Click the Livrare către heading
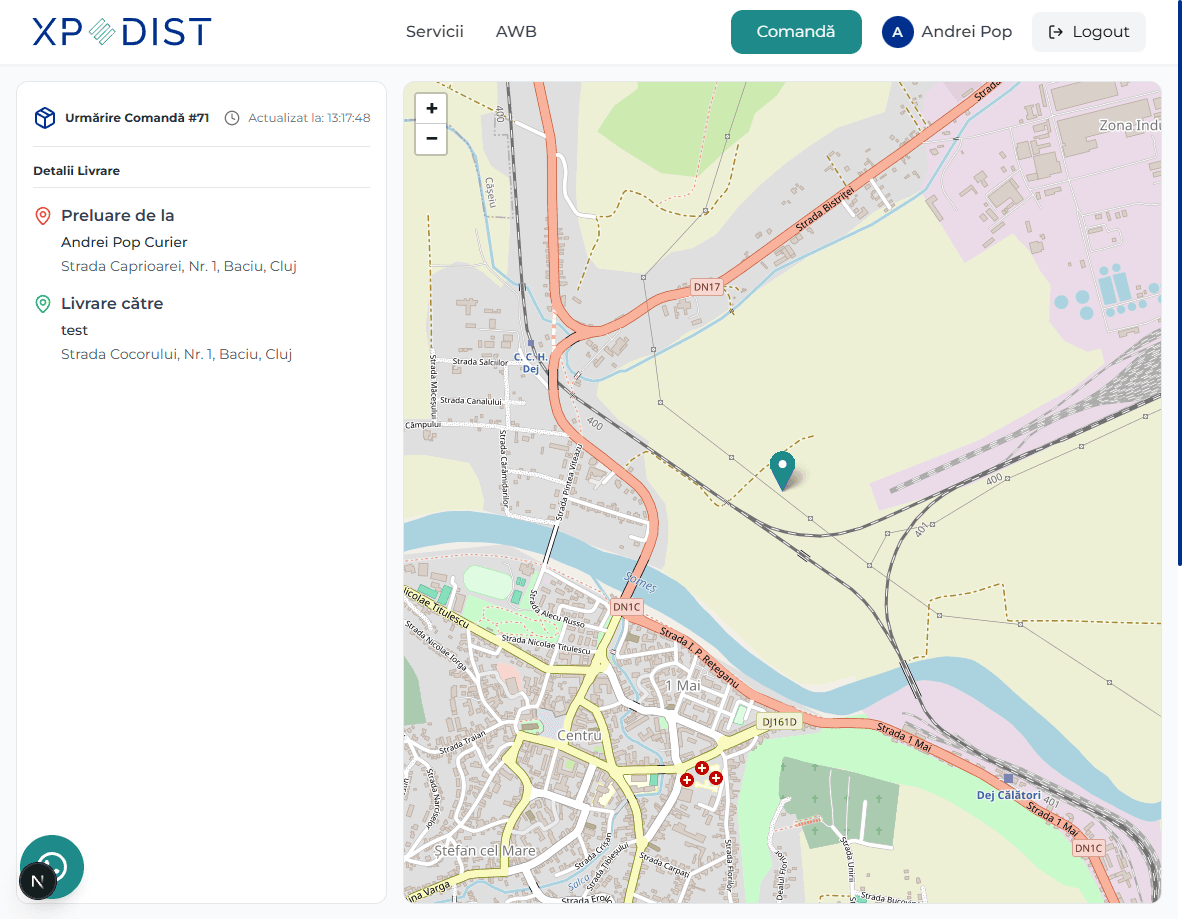Screen dimensions: 1182x919 coord(112,304)
